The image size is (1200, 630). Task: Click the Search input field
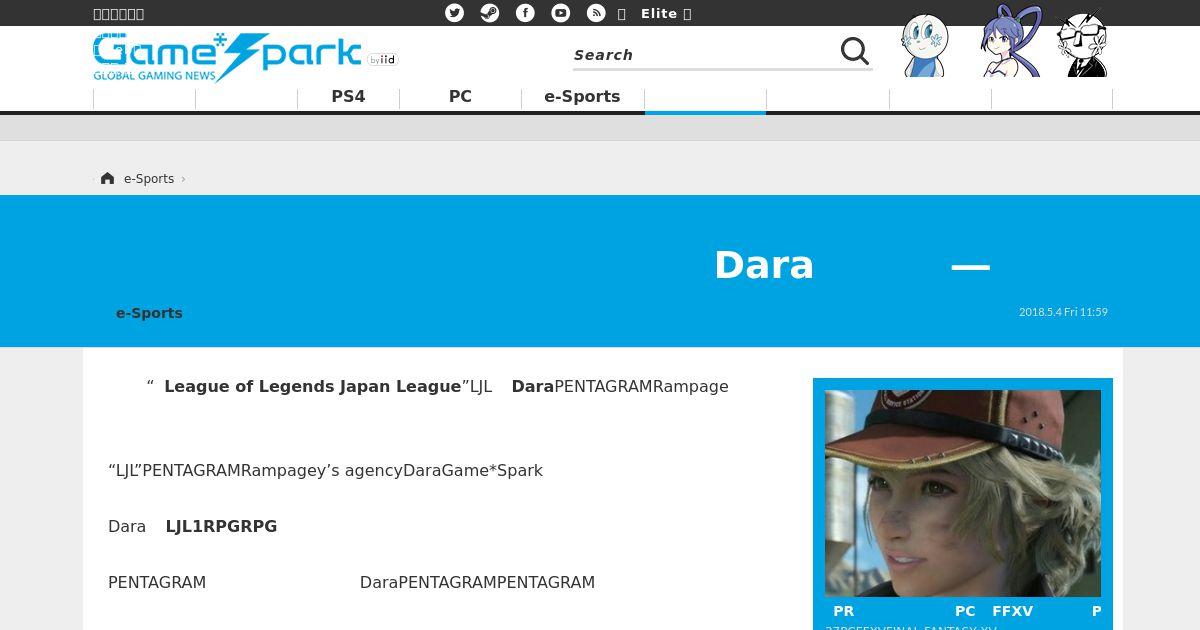(705, 55)
